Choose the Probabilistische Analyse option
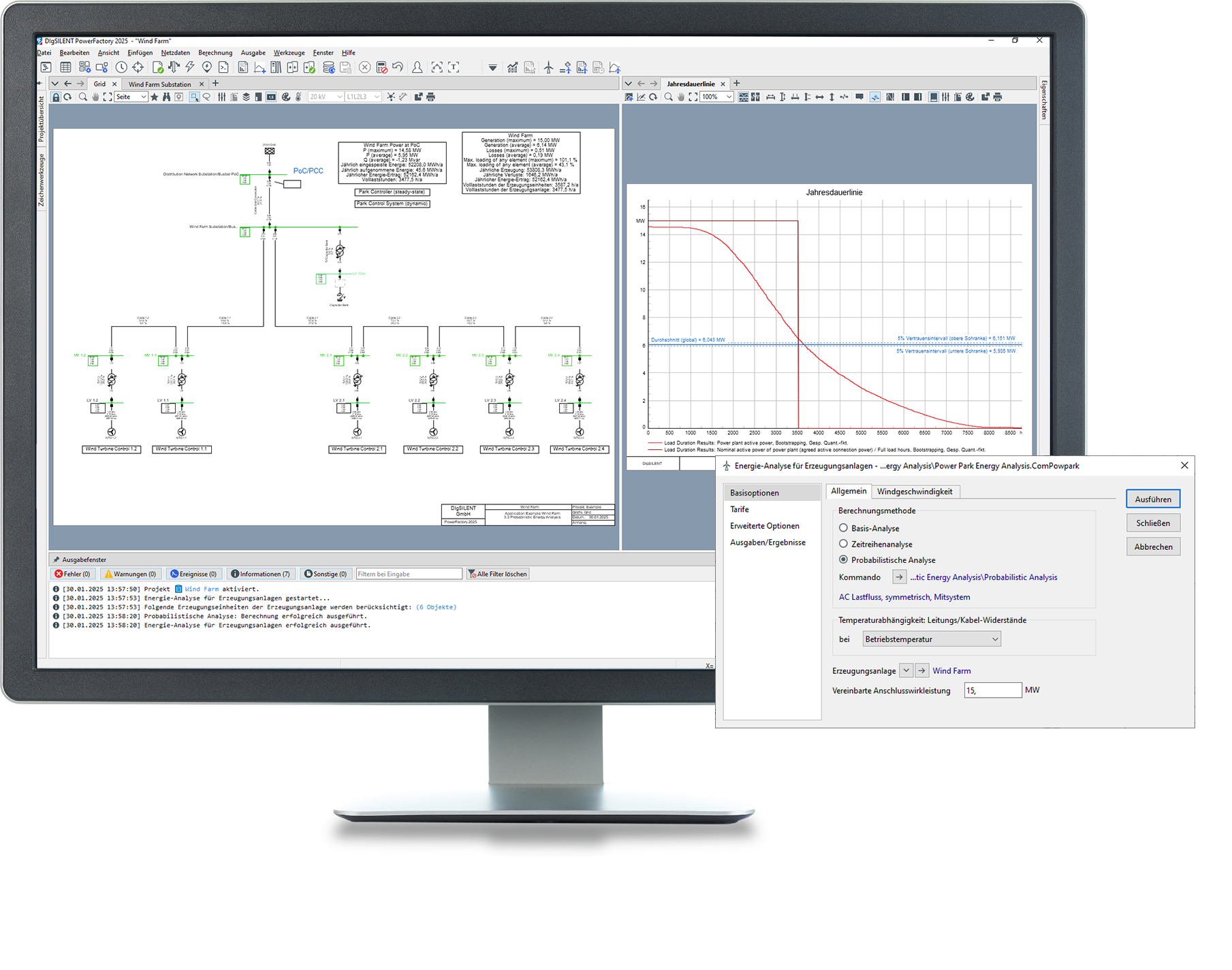Screen dimensions: 1232x970 click(x=843, y=560)
